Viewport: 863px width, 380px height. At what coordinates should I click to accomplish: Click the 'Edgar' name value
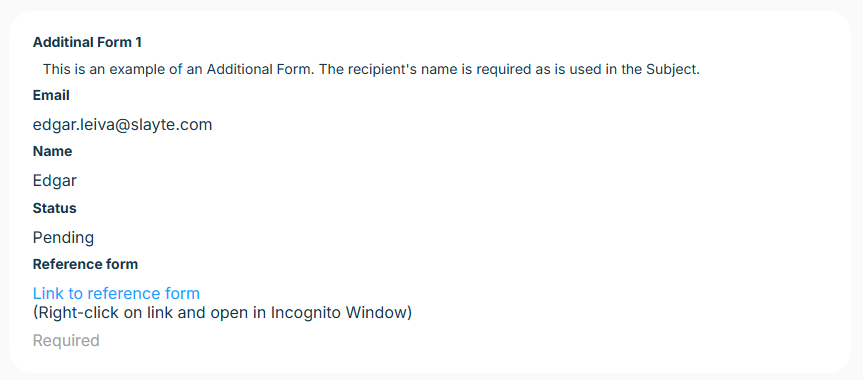[55, 181]
